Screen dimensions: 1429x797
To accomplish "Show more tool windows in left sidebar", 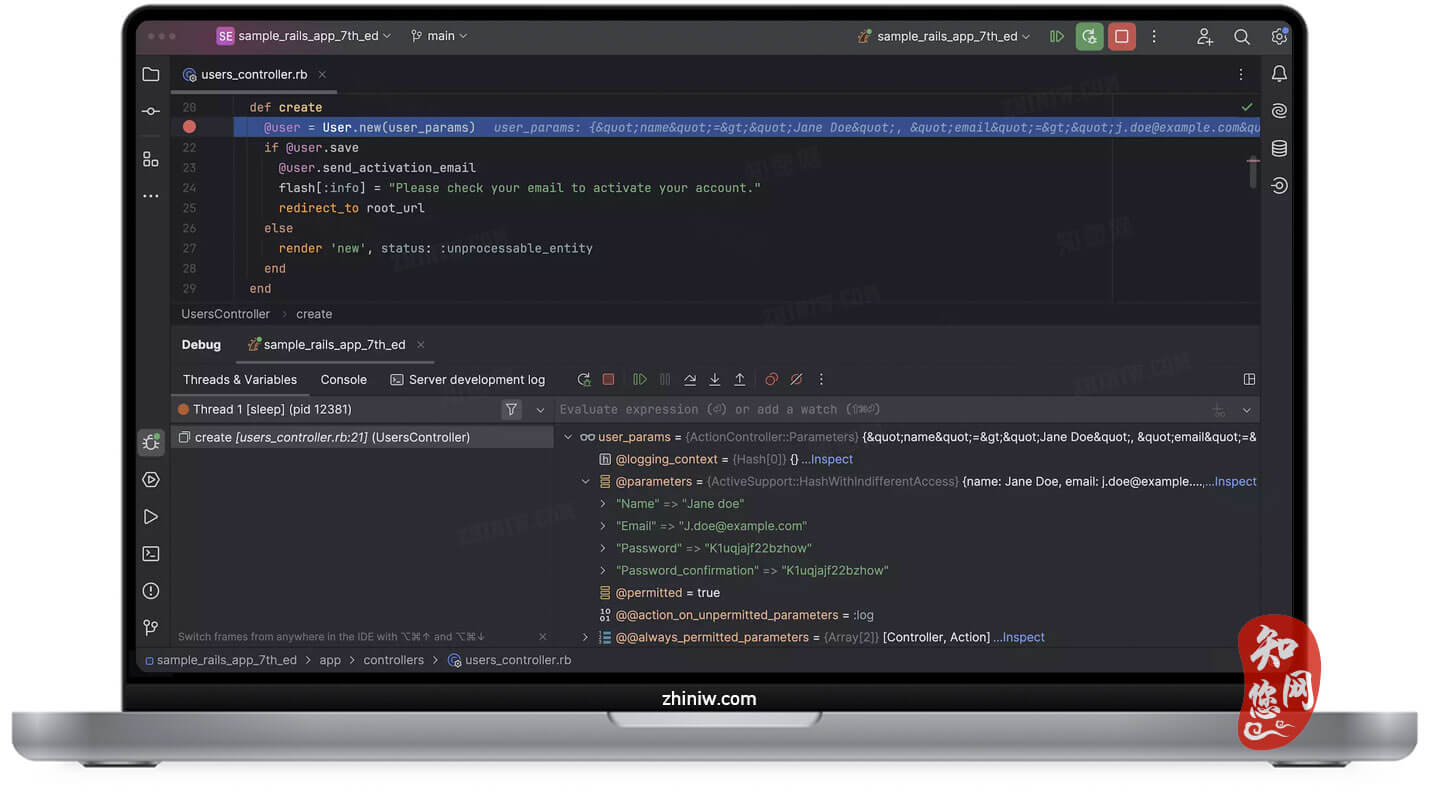I will click(151, 196).
